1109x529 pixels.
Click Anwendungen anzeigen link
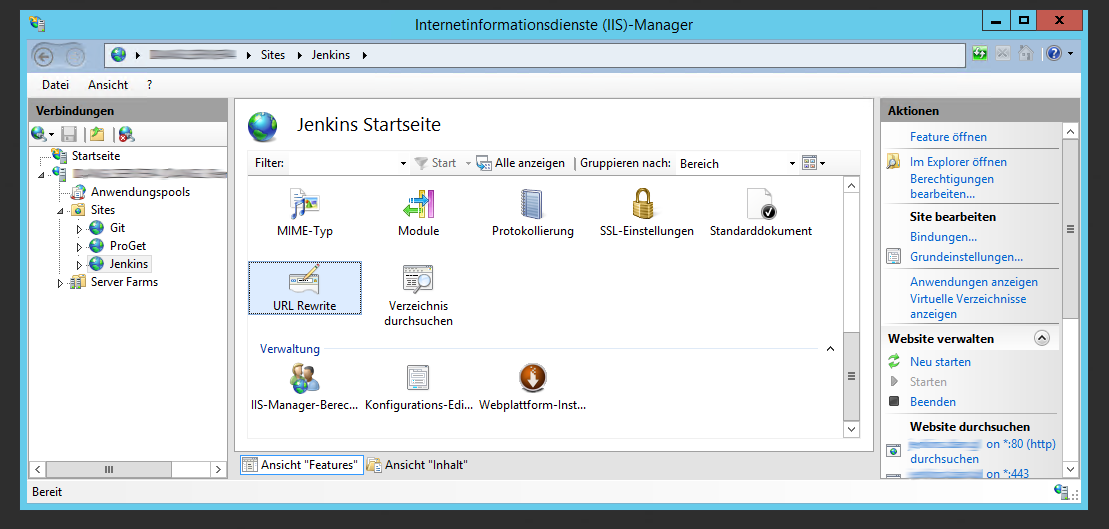point(974,281)
